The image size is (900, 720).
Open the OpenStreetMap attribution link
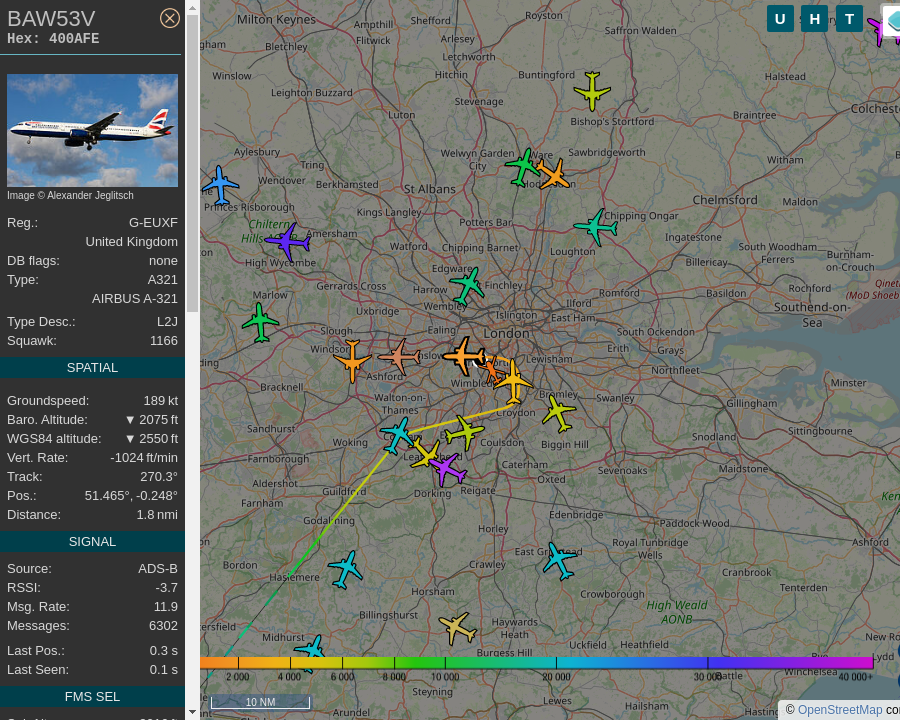point(840,710)
